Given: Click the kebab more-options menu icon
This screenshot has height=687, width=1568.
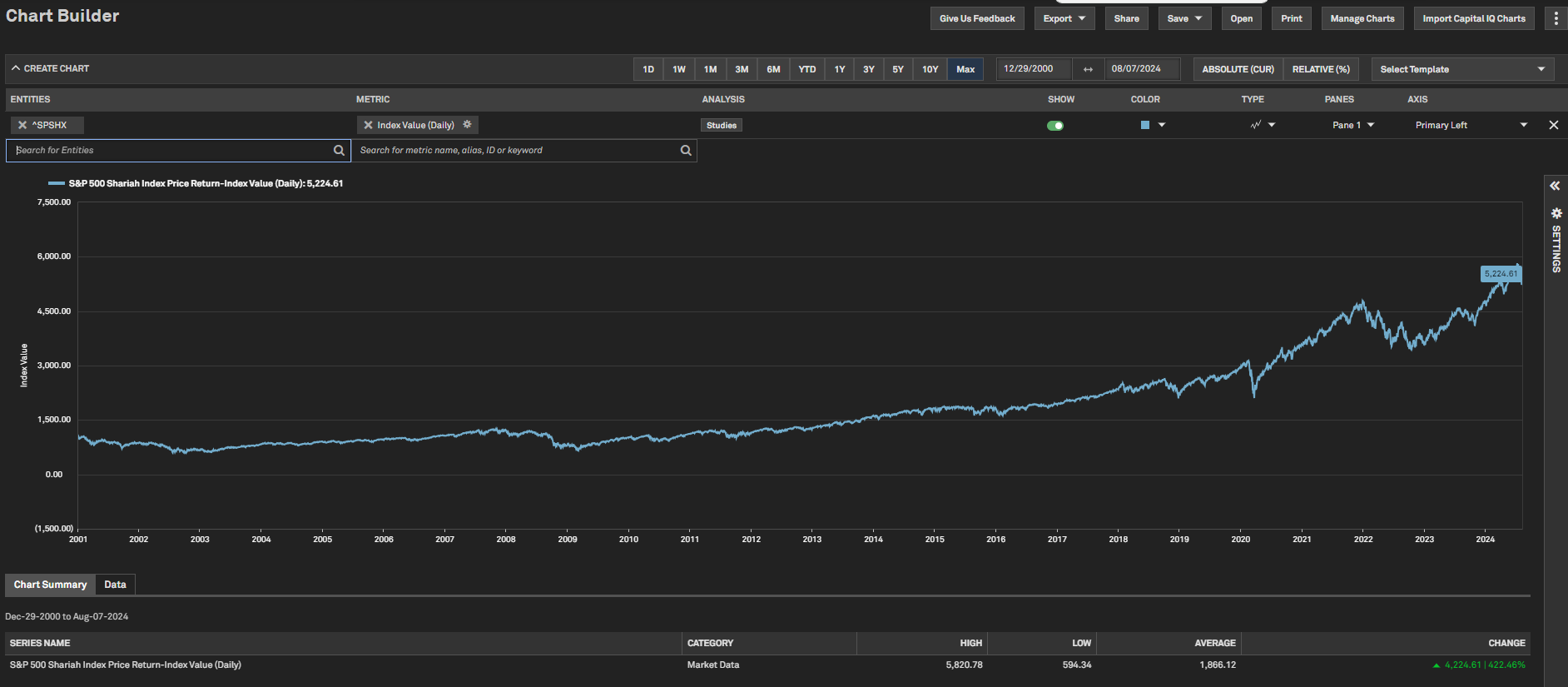Looking at the screenshot, I should tap(1556, 18).
